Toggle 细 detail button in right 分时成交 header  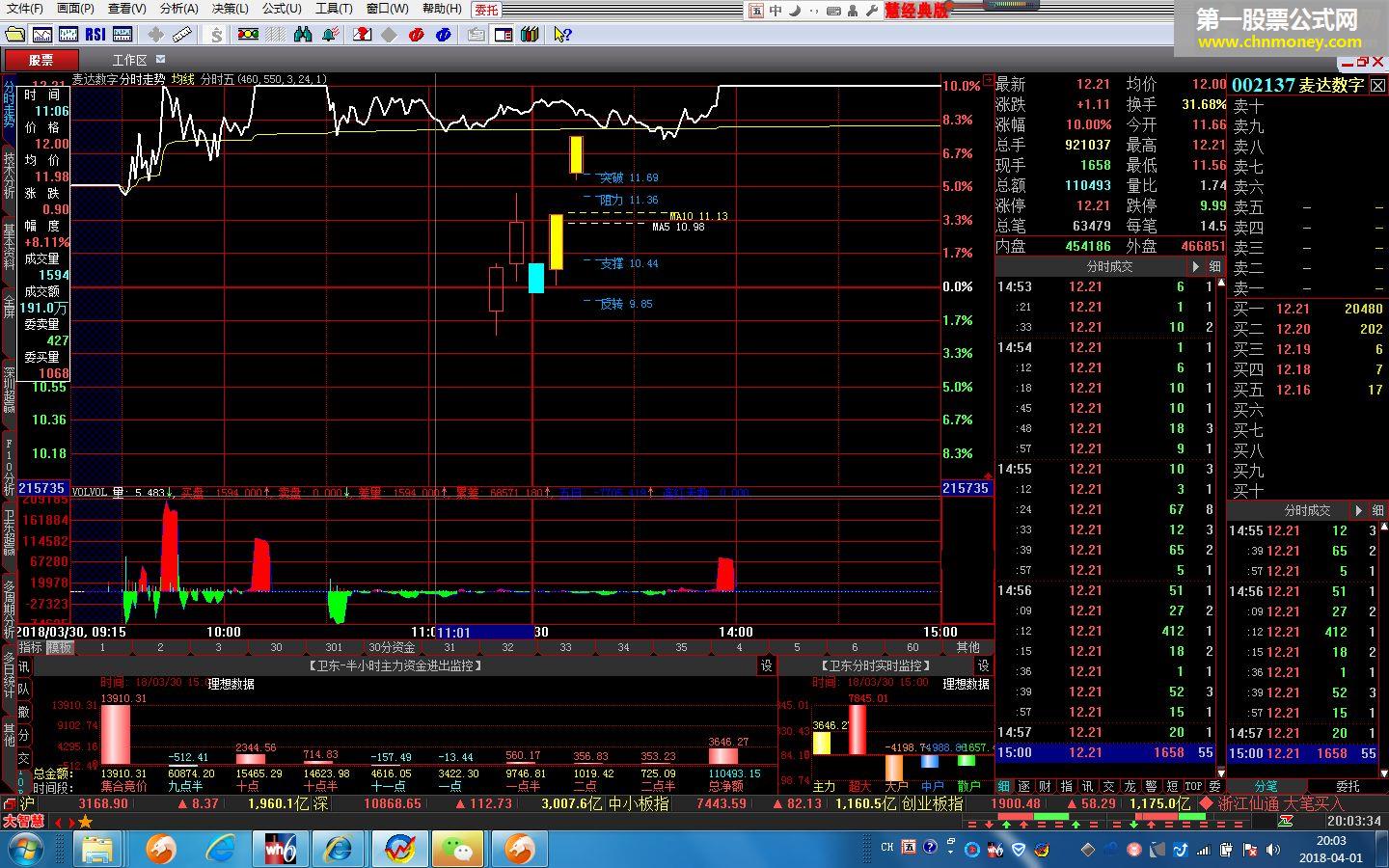1377,510
